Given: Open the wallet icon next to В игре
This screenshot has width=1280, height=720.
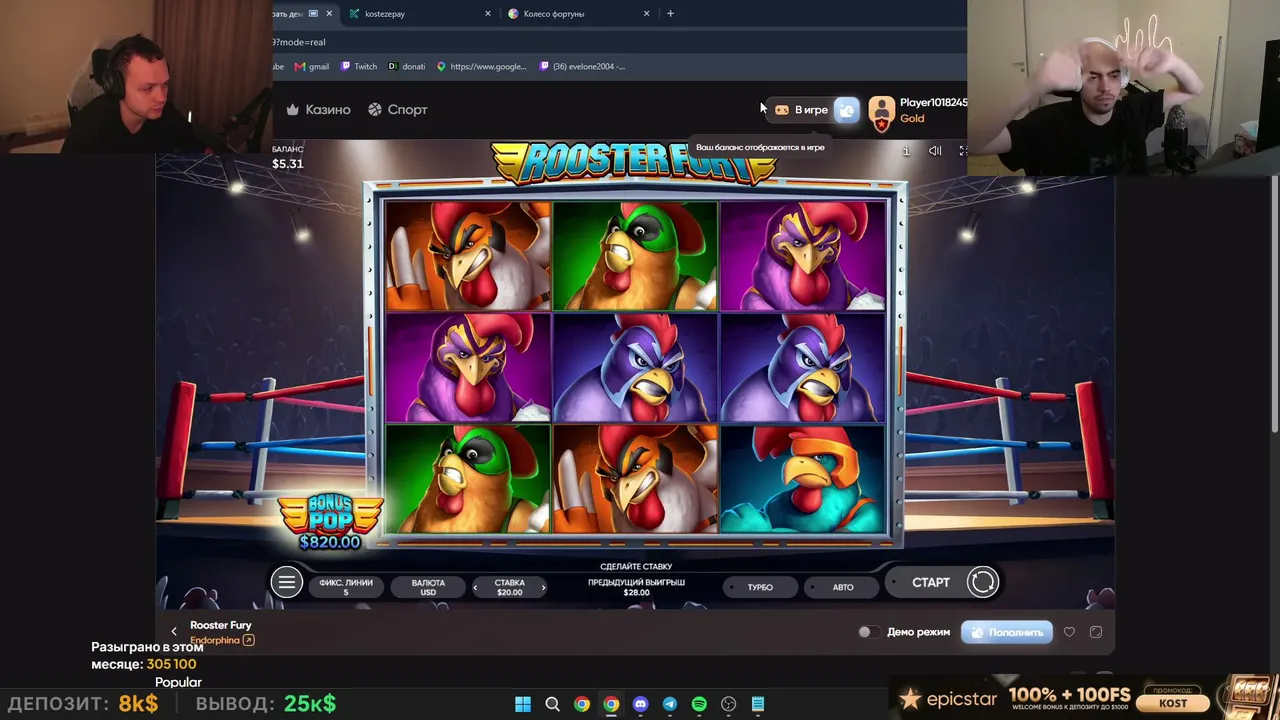Looking at the screenshot, I should [846, 110].
